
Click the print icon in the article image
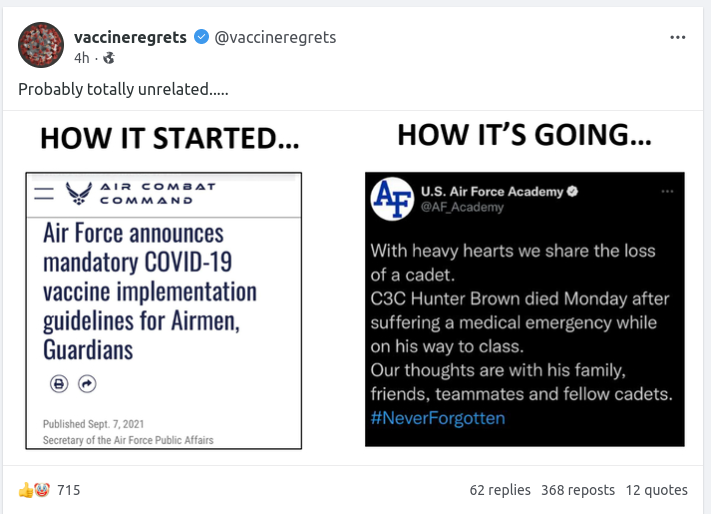click(x=58, y=384)
